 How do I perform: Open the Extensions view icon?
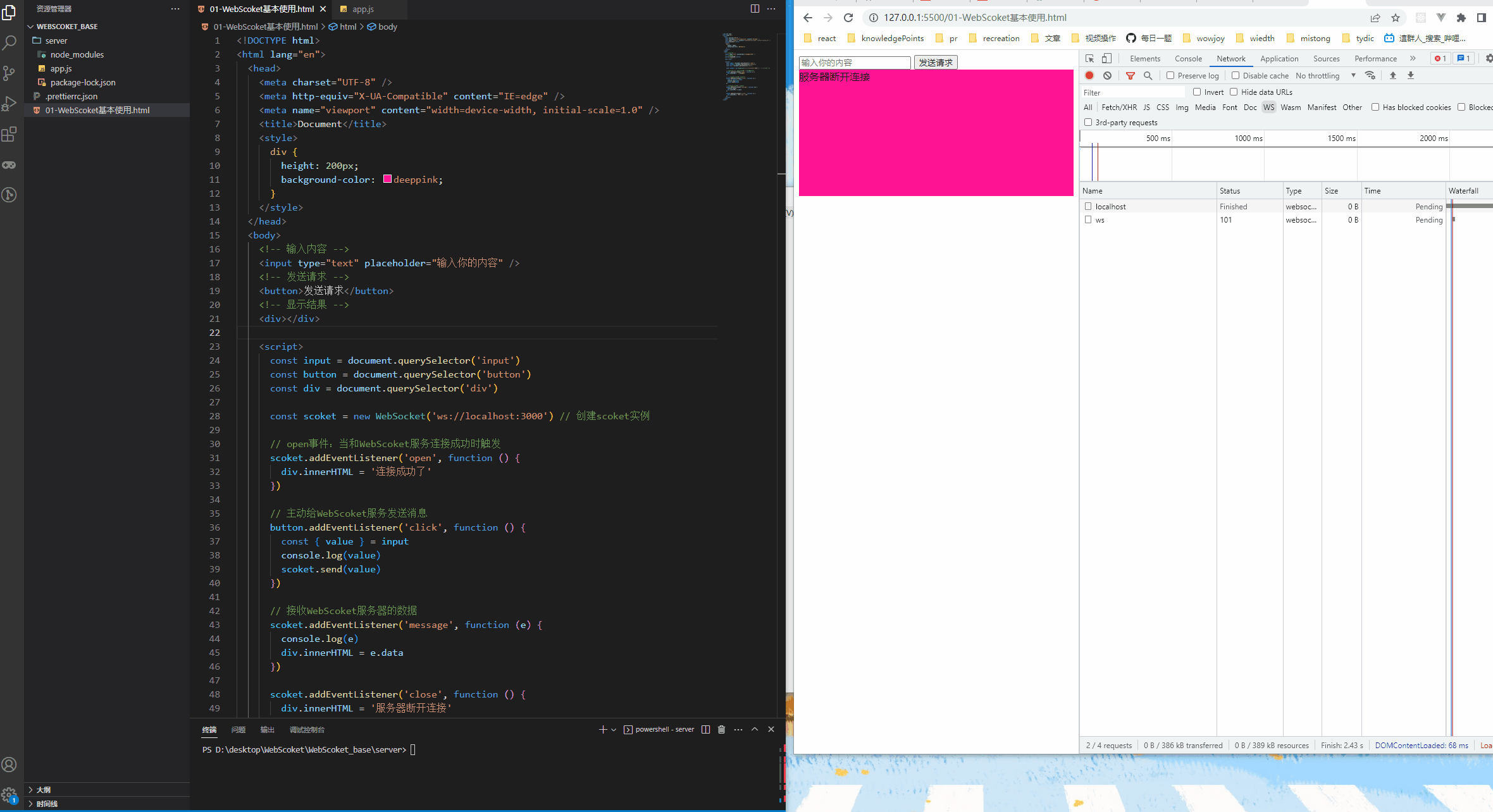(x=9, y=134)
